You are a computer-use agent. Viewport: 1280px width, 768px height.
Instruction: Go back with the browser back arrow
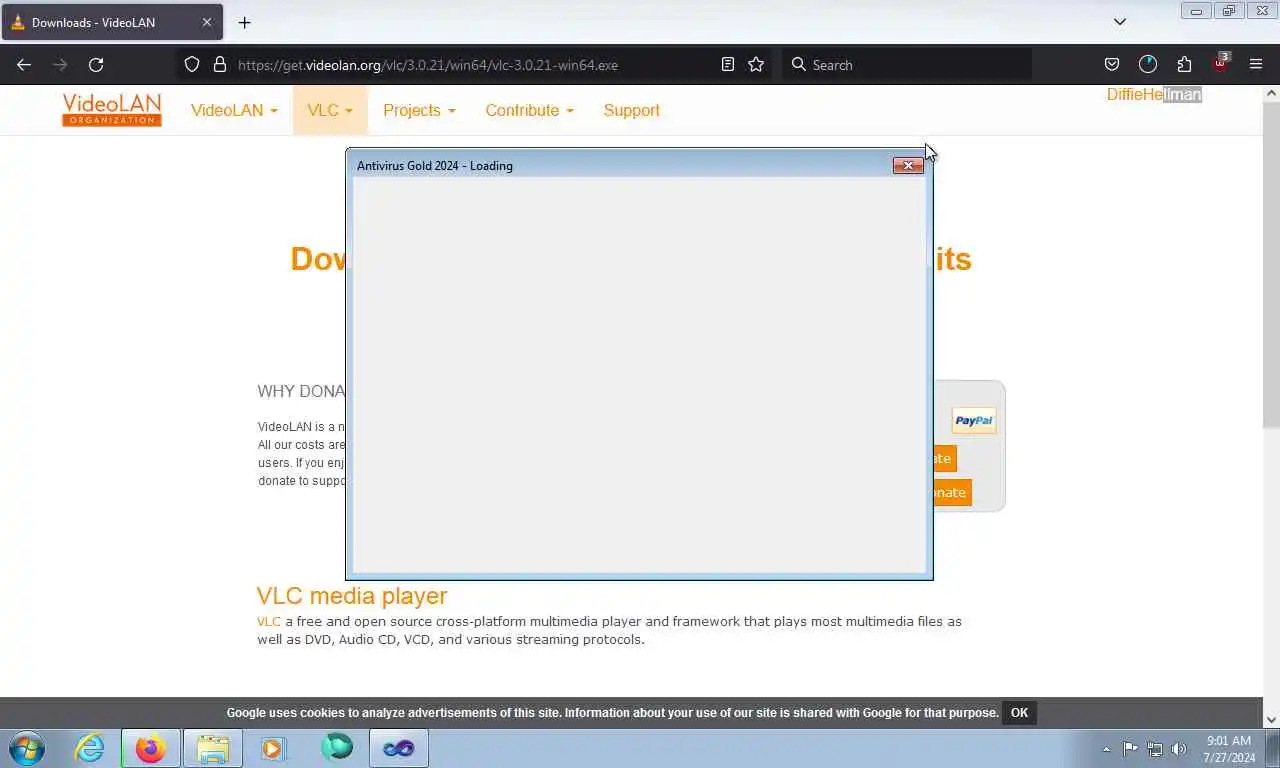click(x=24, y=64)
